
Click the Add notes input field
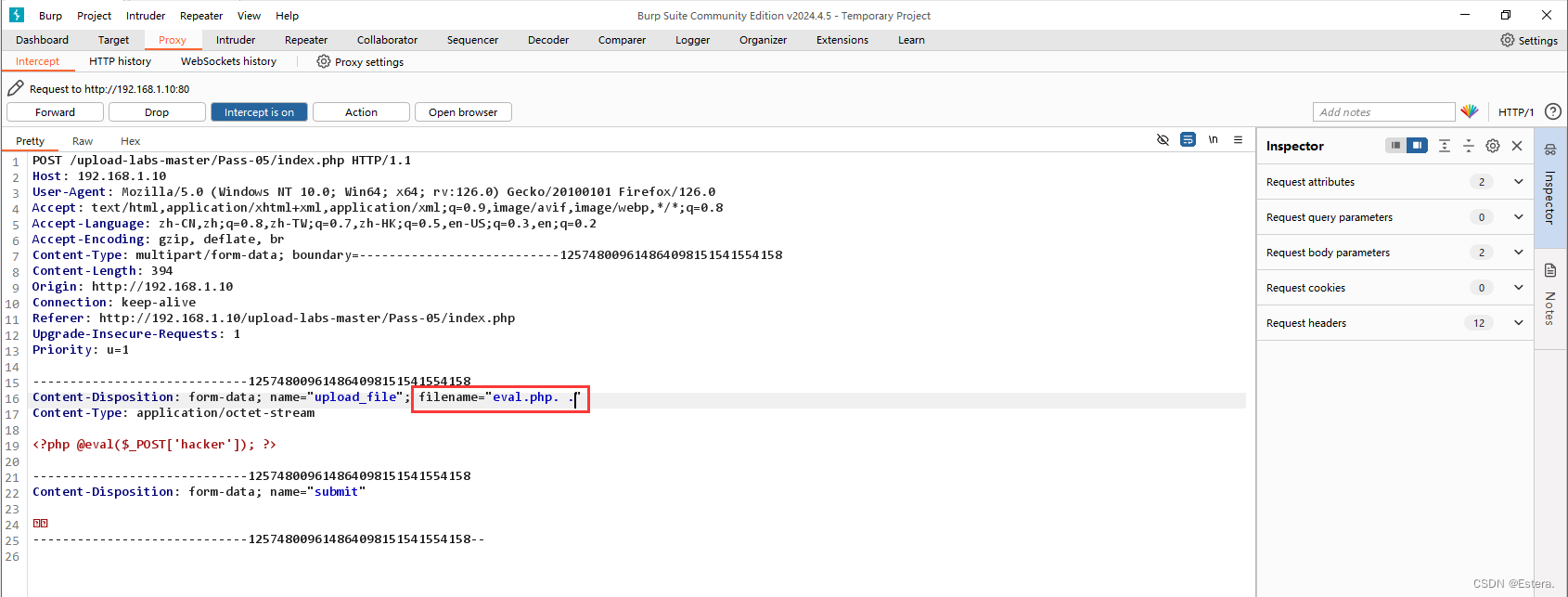pyautogui.click(x=1383, y=112)
